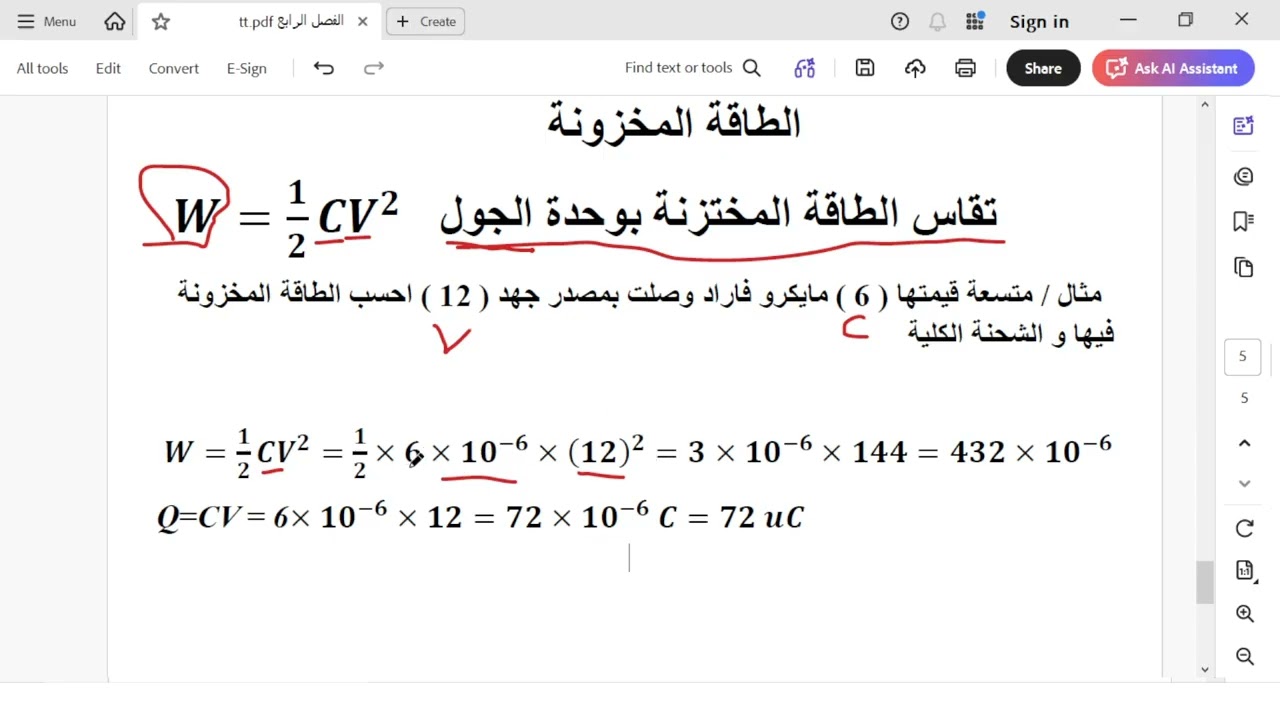This screenshot has height=720, width=1280.
Task: Click the page display fit icon
Action: point(1244,570)
